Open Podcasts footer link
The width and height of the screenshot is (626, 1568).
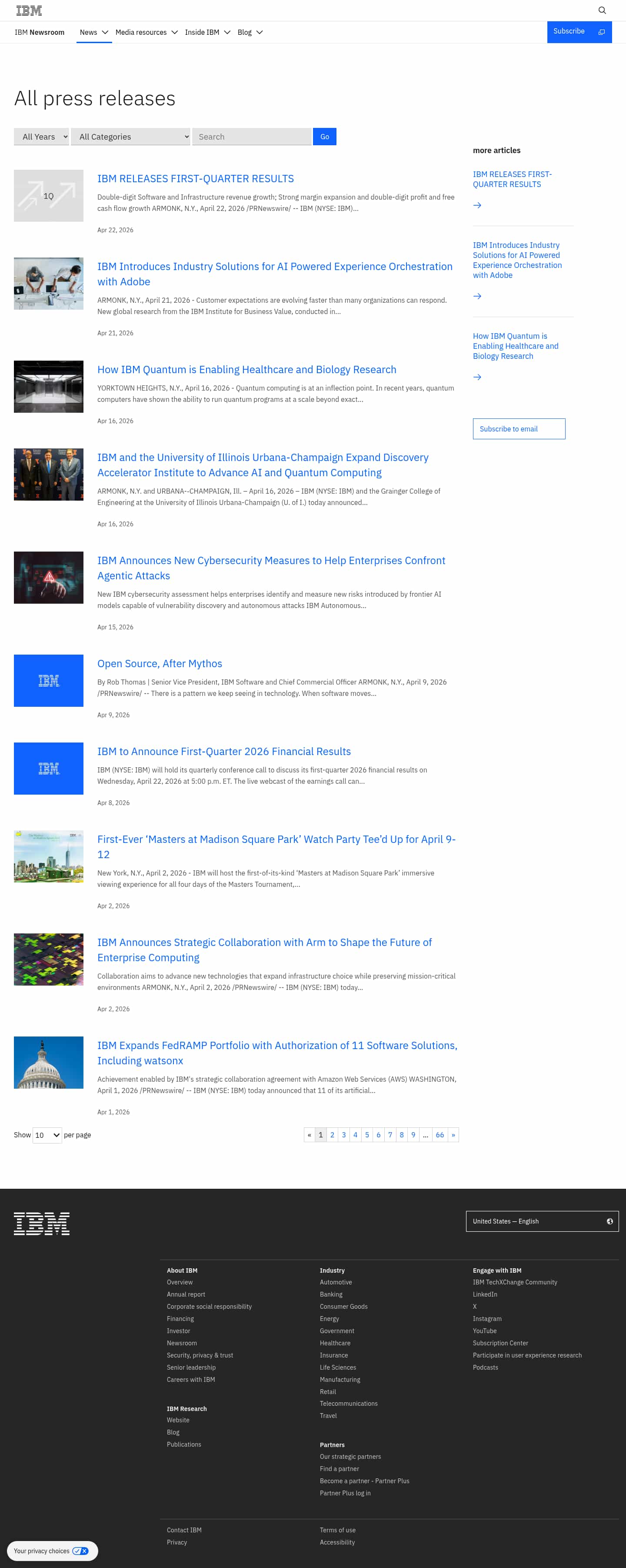click(x=486, y=1367)
